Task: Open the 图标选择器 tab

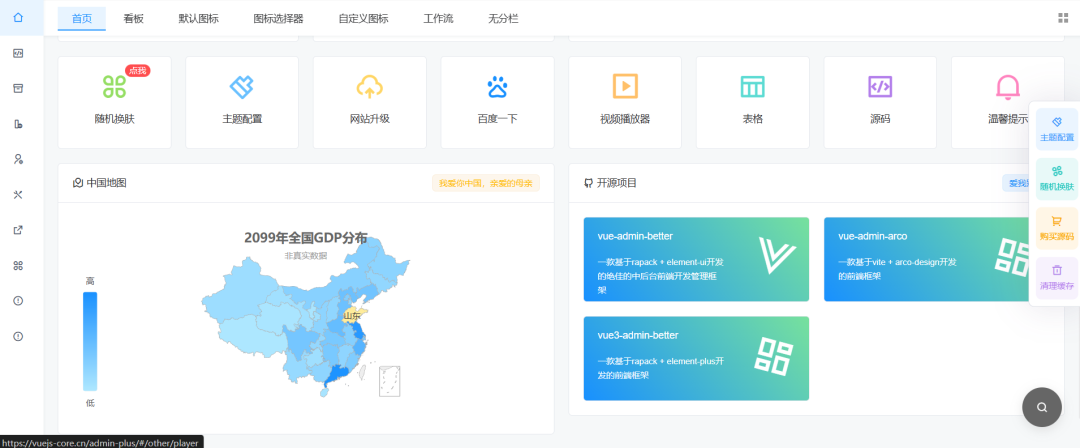Action: click(x=278, y=19)
